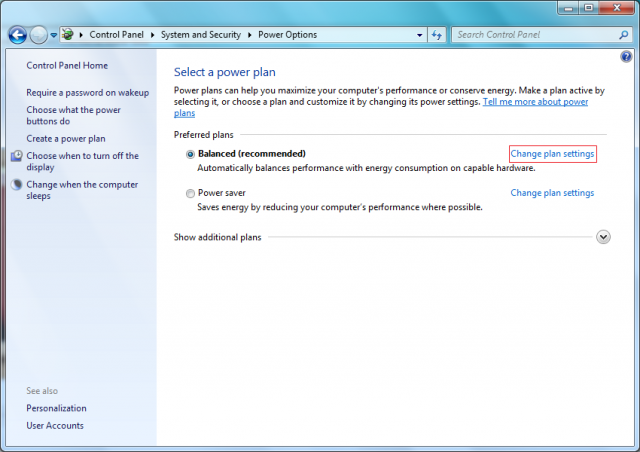The image size is (640, 452).
Task: Click the display timer icon in sidebar
Action: tap(17, 156)
